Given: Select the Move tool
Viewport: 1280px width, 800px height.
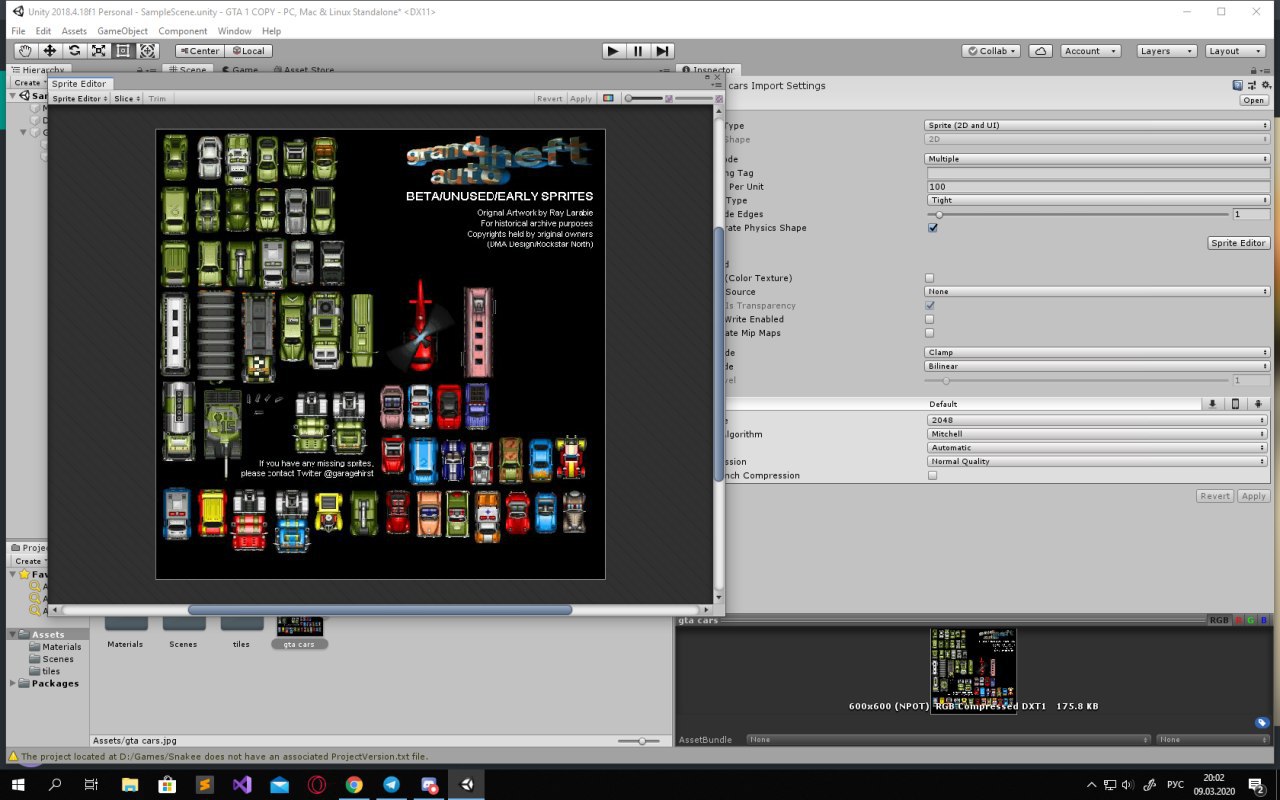Looking at the screenshot, I should click(49, 51).
